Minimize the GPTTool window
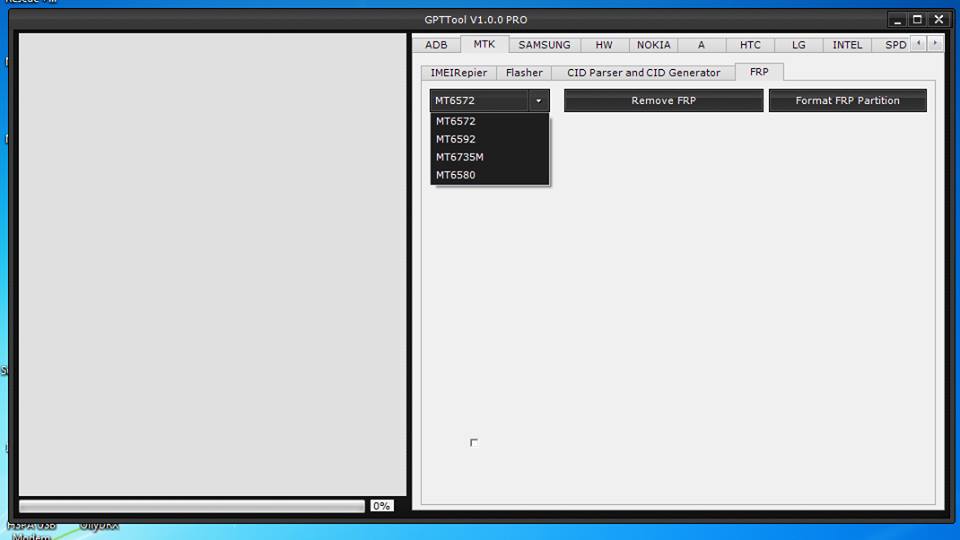This screenshot has width=960, height=540. pos(898,20)
